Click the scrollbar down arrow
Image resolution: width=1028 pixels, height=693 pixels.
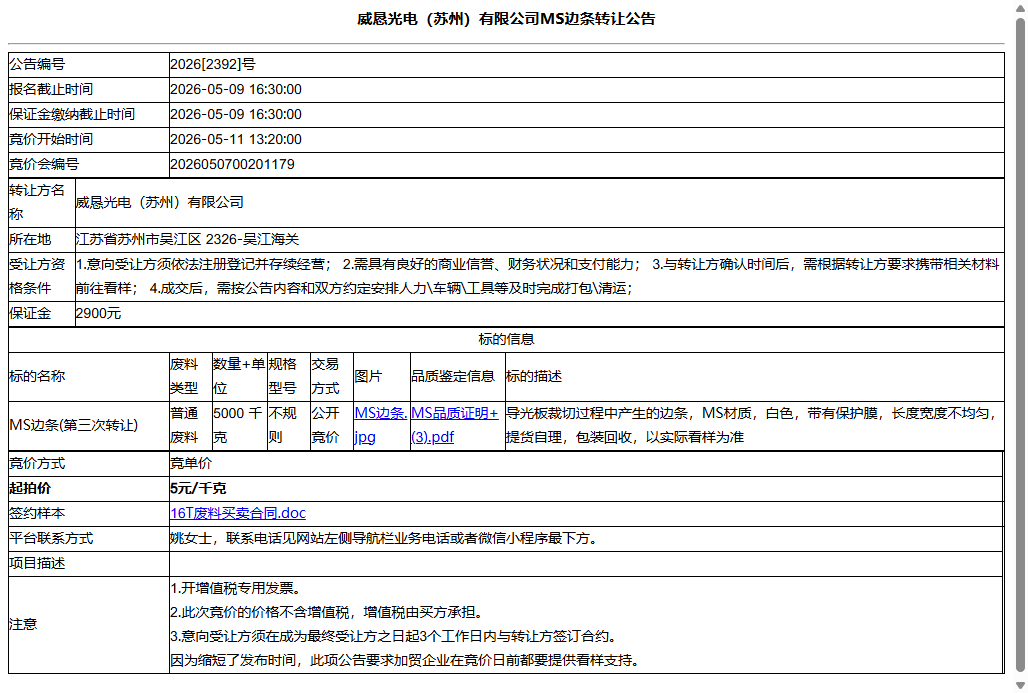tap(1020, 685)
